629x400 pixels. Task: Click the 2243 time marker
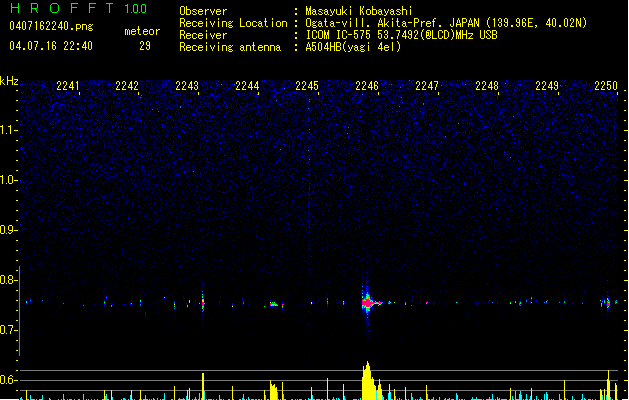[187, 86]
